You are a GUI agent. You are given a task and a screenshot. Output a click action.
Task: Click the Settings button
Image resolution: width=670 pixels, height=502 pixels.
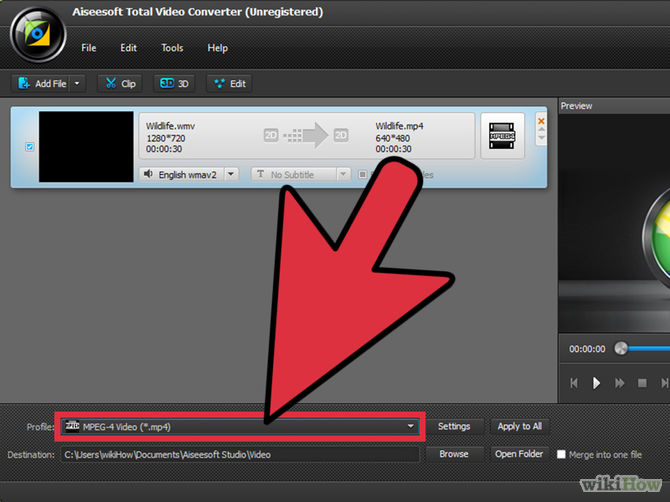pyautogui.click(x=454, y=426)
